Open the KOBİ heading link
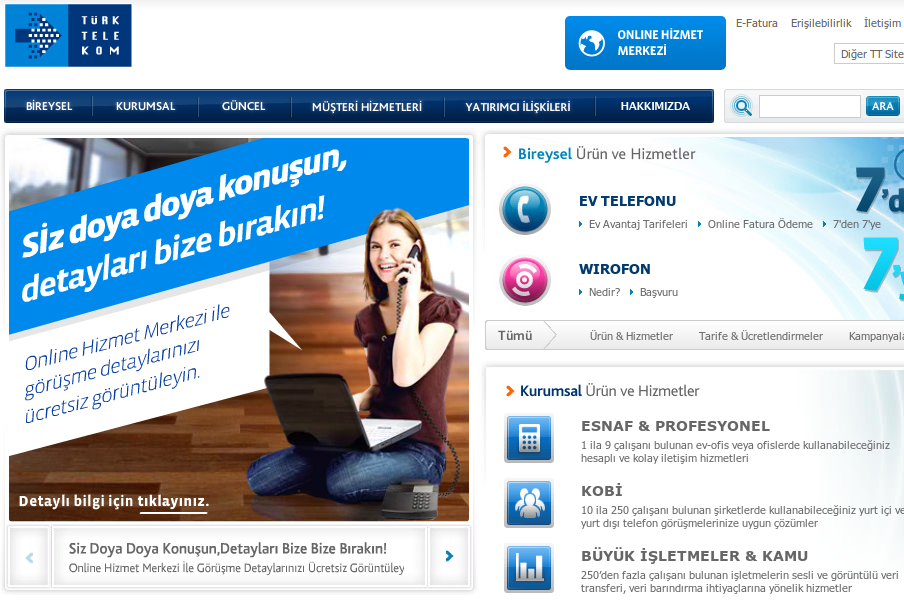The width and height of the screenshot is (904, 604). (x=601, y=490)
